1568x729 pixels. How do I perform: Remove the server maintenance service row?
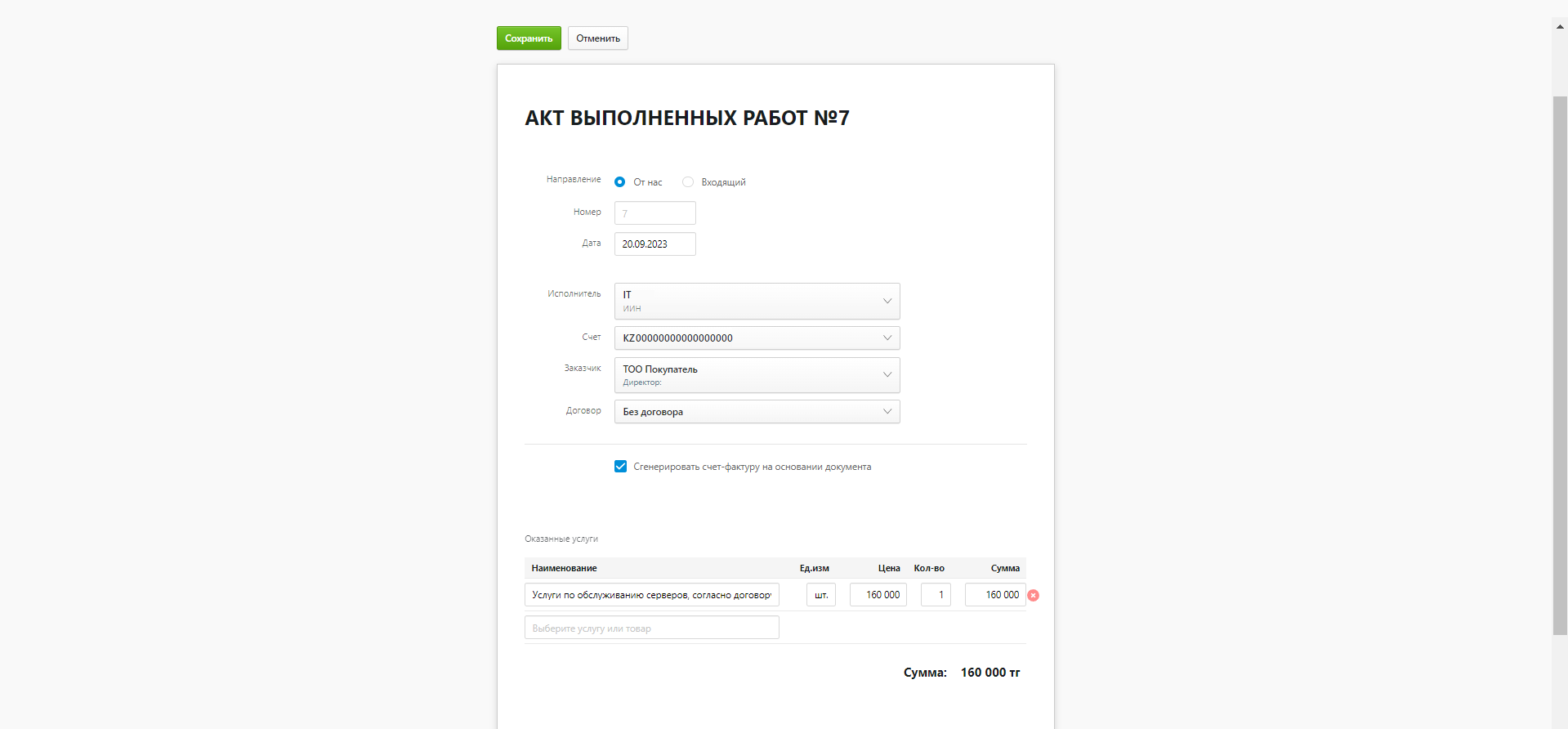(1033, 595)
